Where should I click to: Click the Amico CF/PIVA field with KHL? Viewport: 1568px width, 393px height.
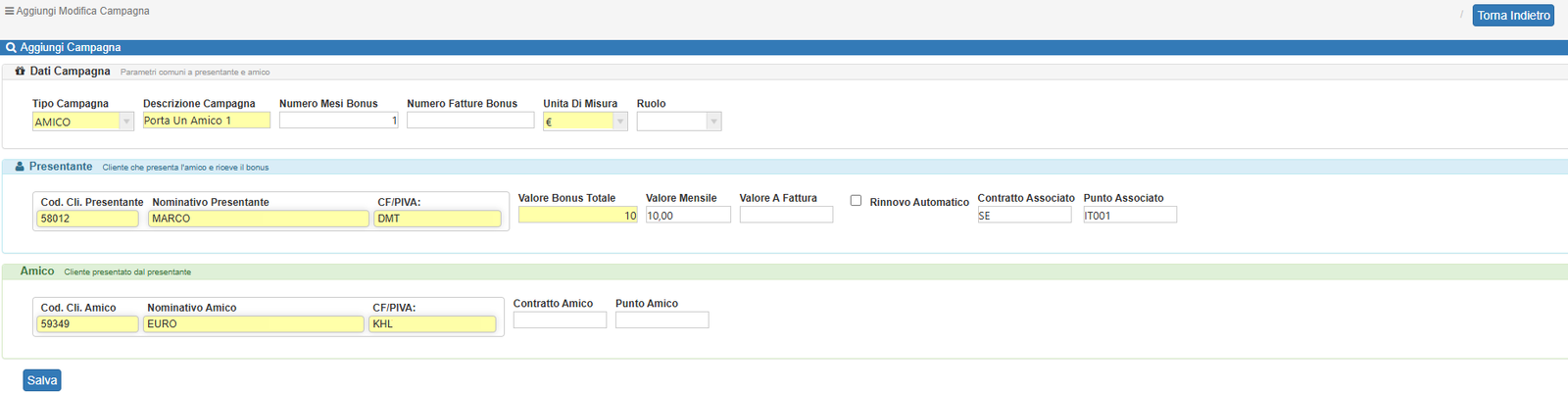pyautogui.click(x=432, y=324)
